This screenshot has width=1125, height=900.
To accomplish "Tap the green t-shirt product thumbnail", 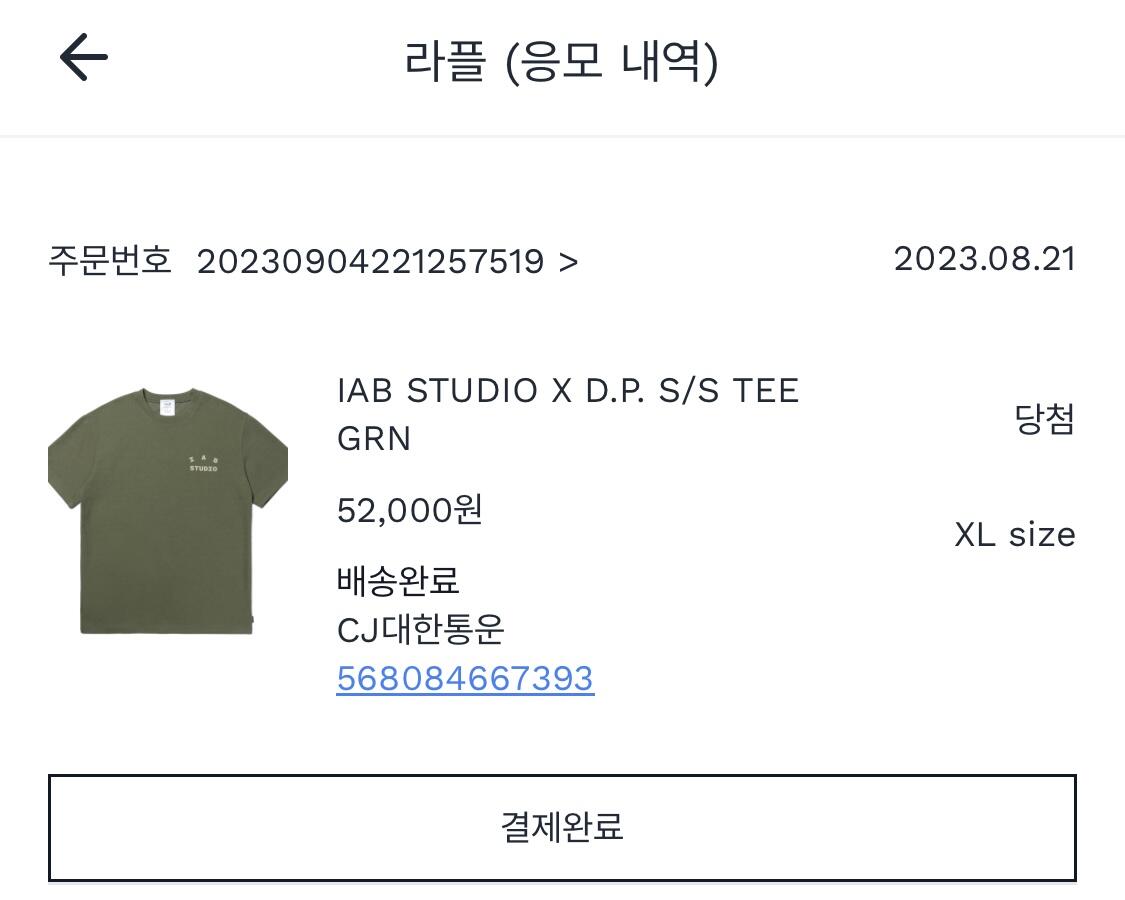I will [x=168, y=511].
